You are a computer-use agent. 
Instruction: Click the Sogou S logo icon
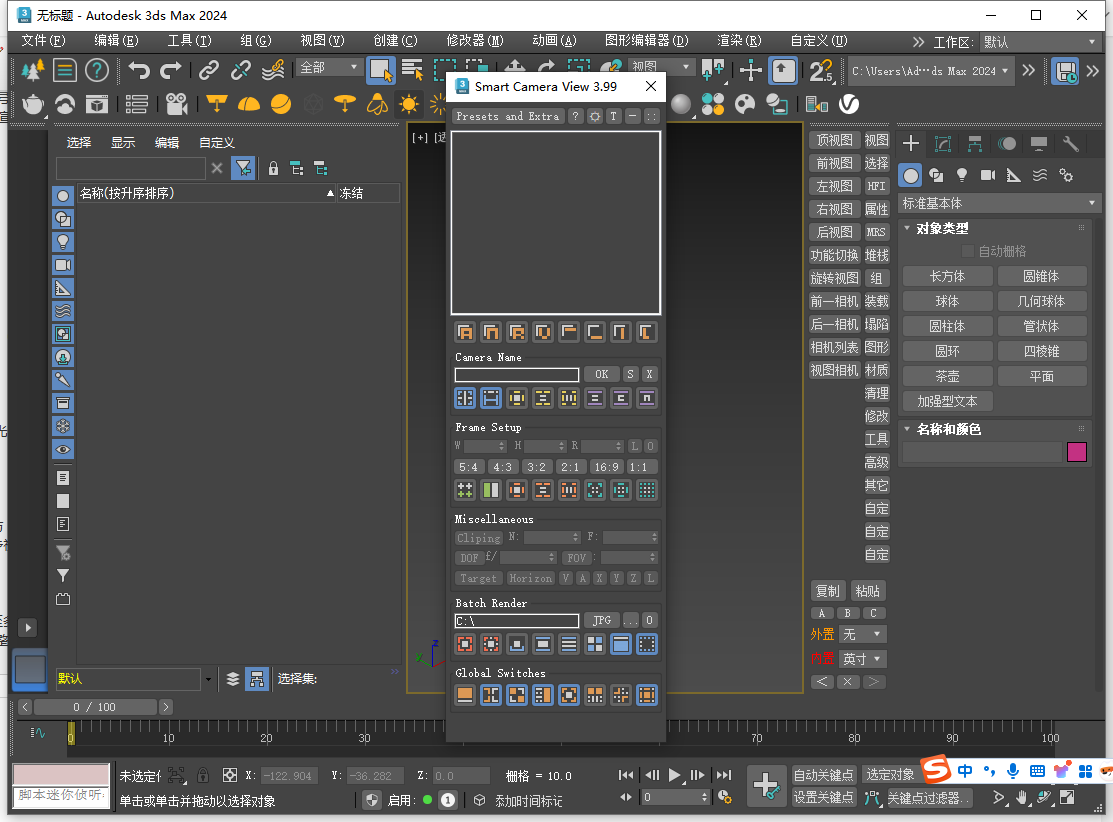(x=936, y=769)
